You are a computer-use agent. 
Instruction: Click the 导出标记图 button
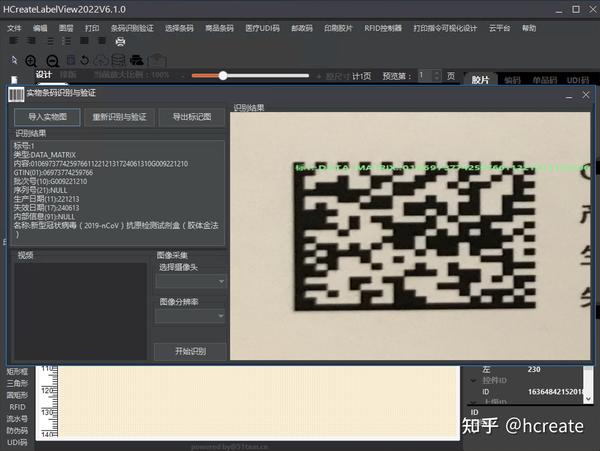(192, 117)
